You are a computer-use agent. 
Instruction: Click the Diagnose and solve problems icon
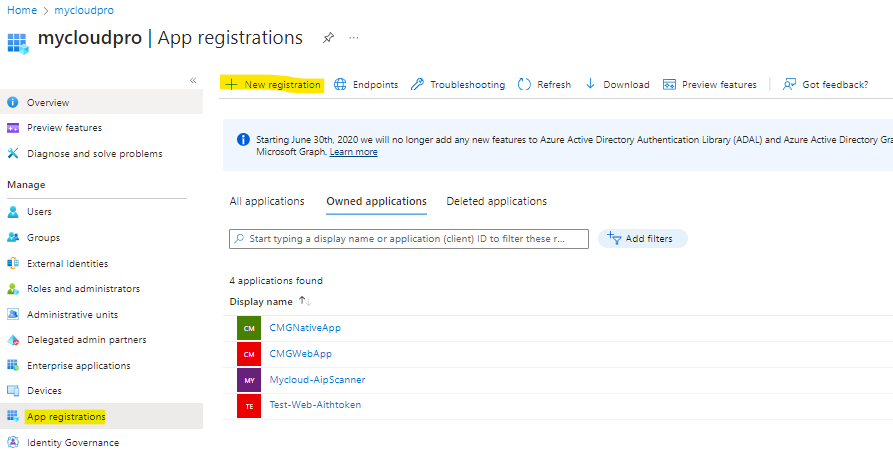13,153
